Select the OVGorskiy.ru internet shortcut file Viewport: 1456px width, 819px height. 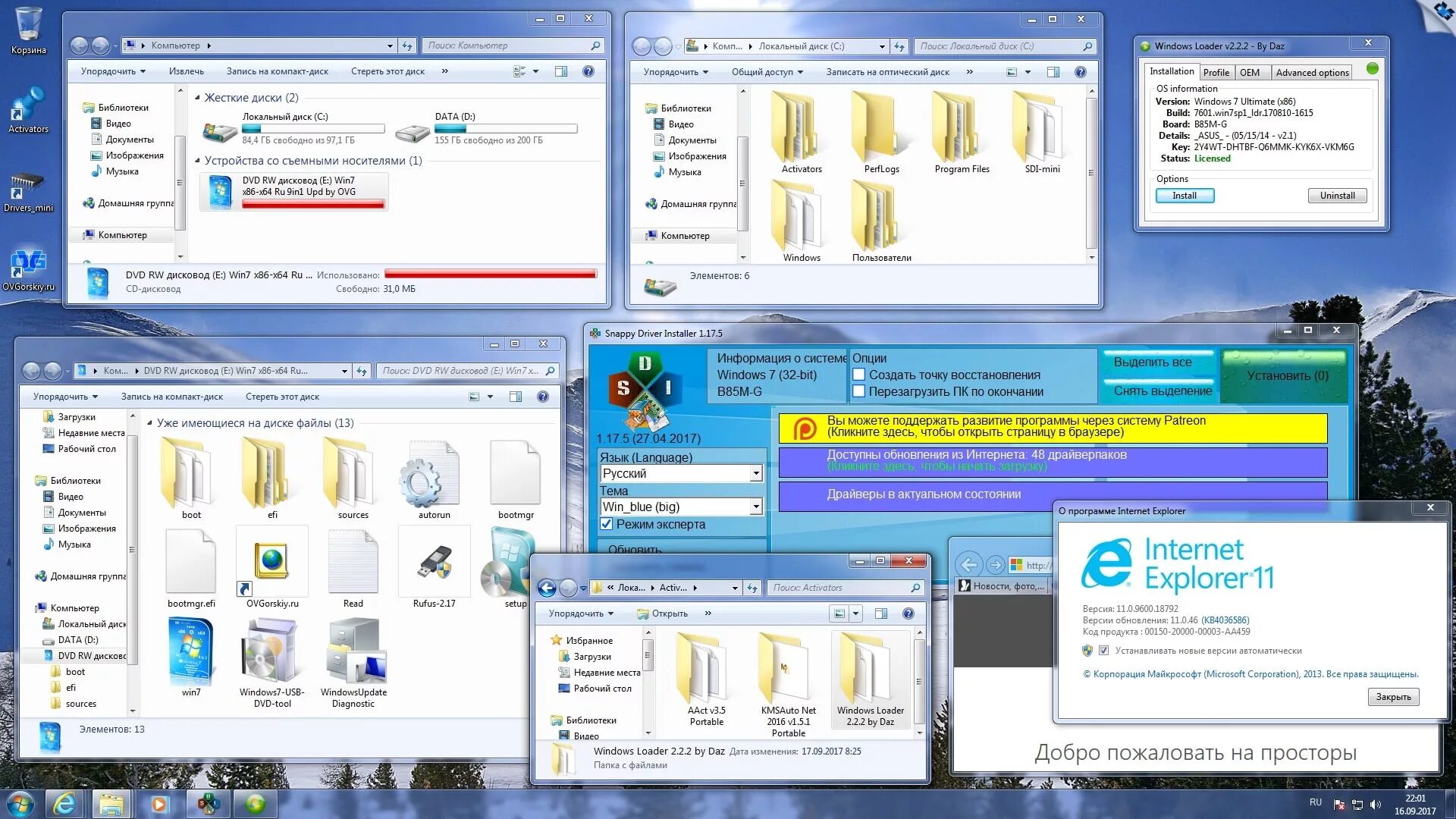tap(271, 568)
